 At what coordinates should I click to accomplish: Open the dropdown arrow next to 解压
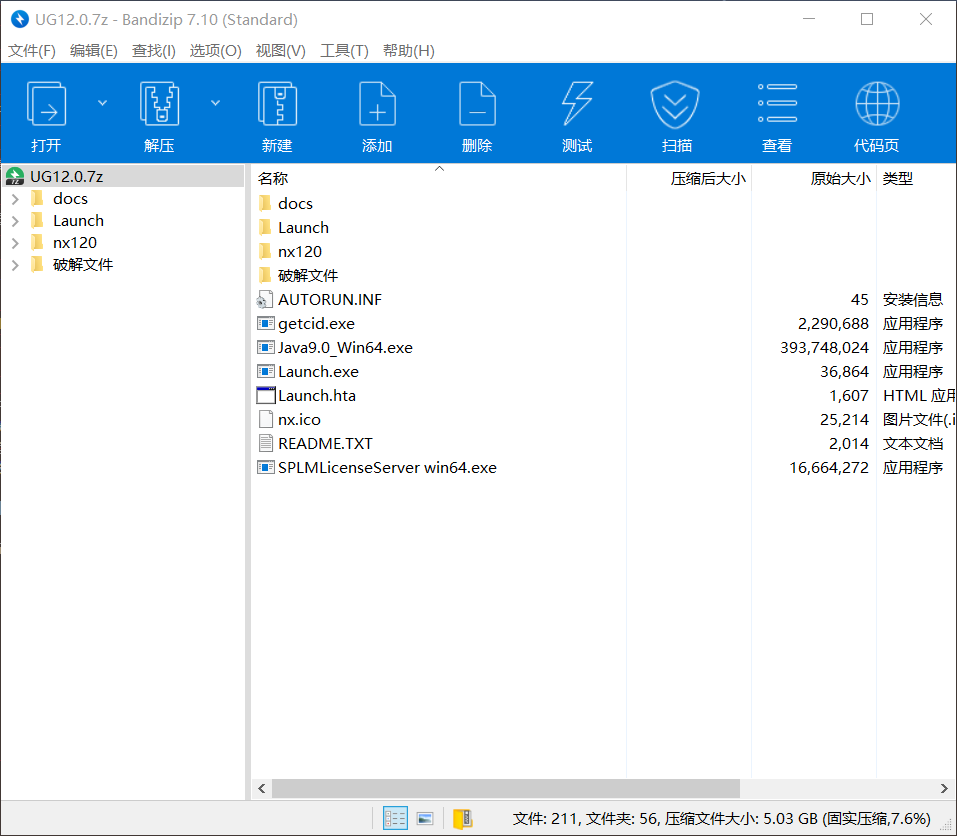pos(215,103)
